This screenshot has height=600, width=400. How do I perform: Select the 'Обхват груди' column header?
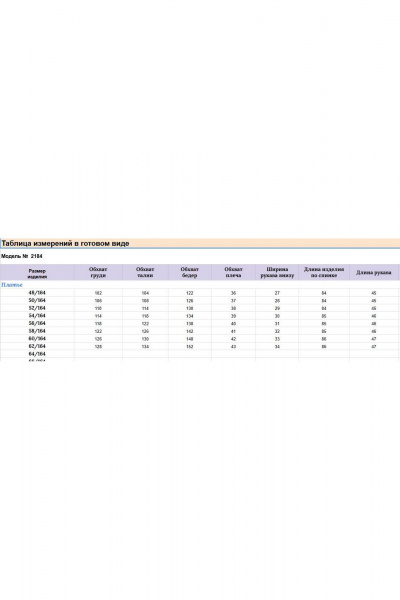pos(98,272)
